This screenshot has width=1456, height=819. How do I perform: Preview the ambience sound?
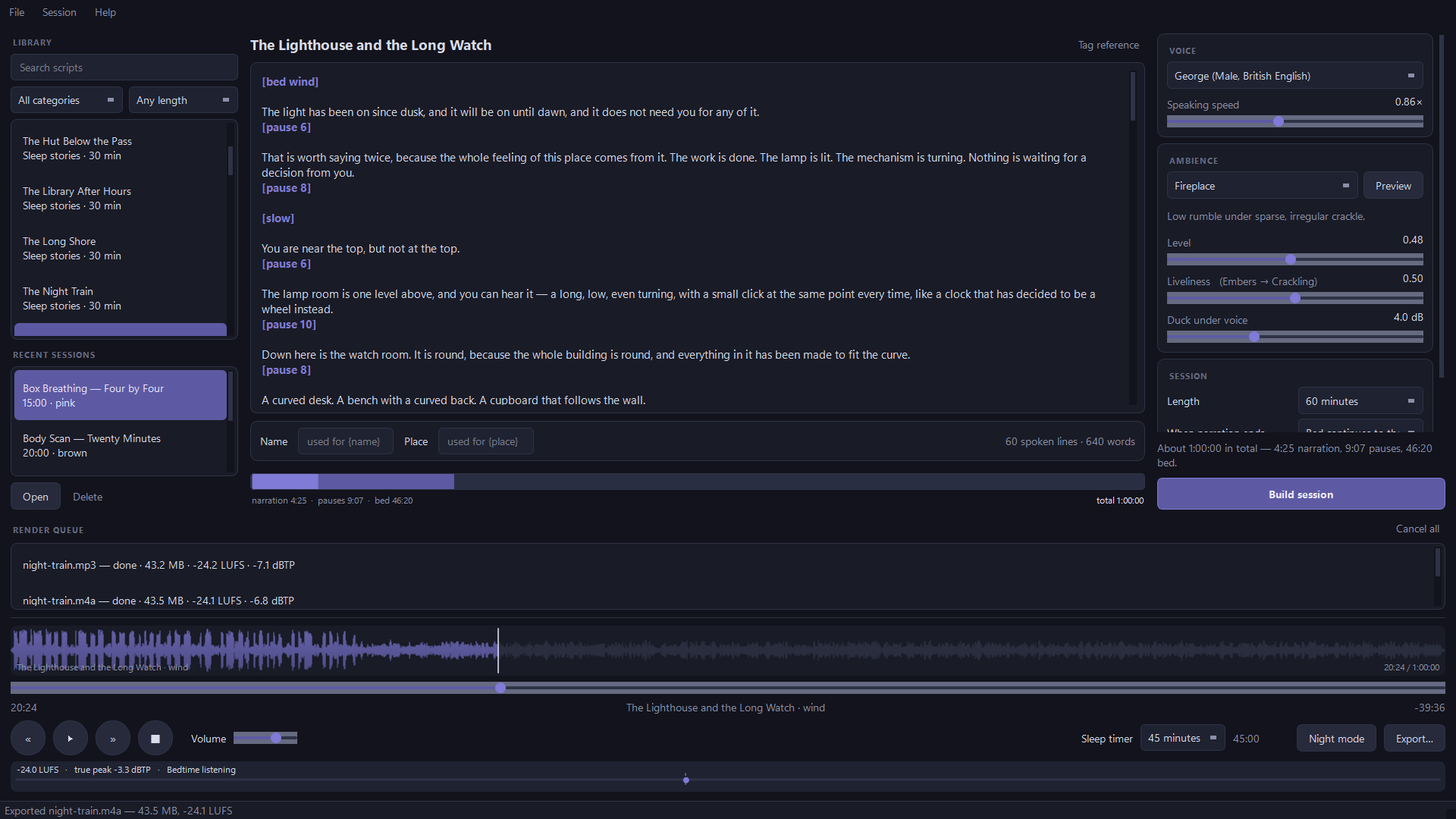coord(1393,186)
